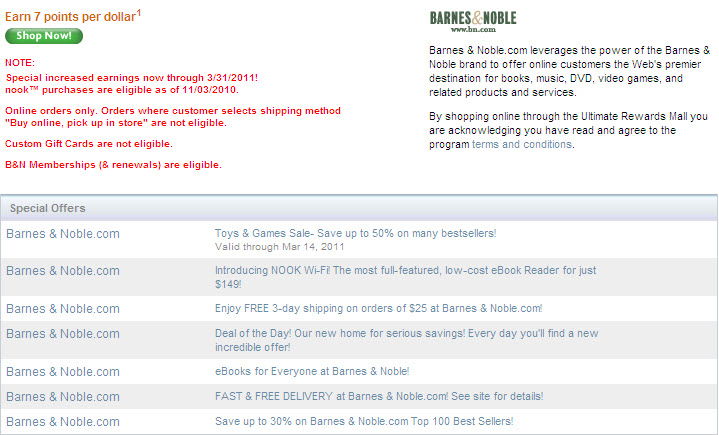The image size is (719, 435).
Task: Click the red NOTE: label
Action: [20, 63]
